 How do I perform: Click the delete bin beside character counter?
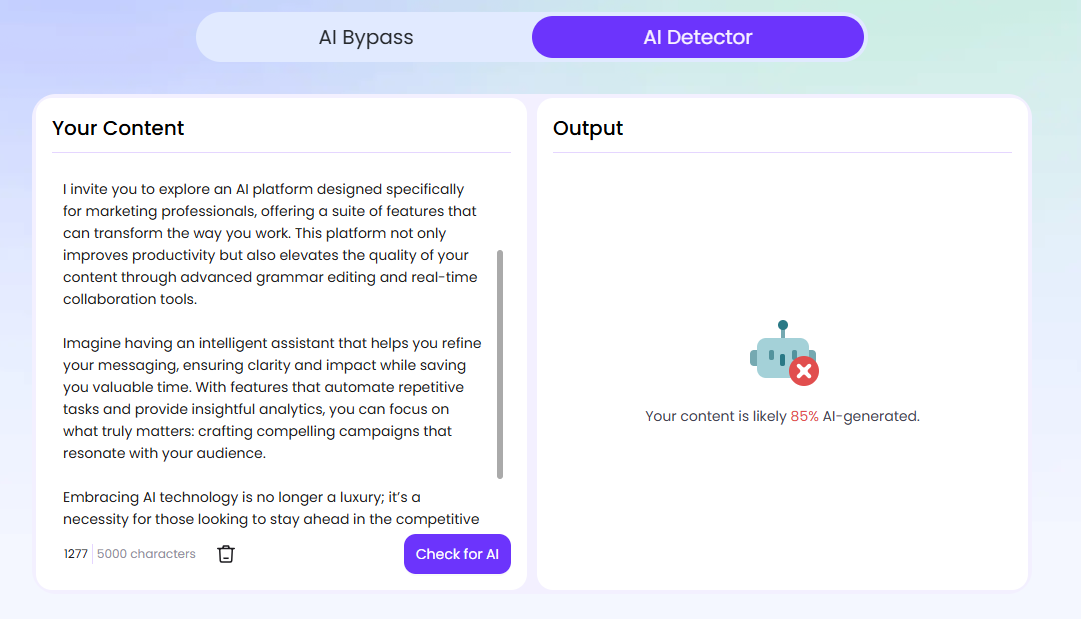click(226, 553)
